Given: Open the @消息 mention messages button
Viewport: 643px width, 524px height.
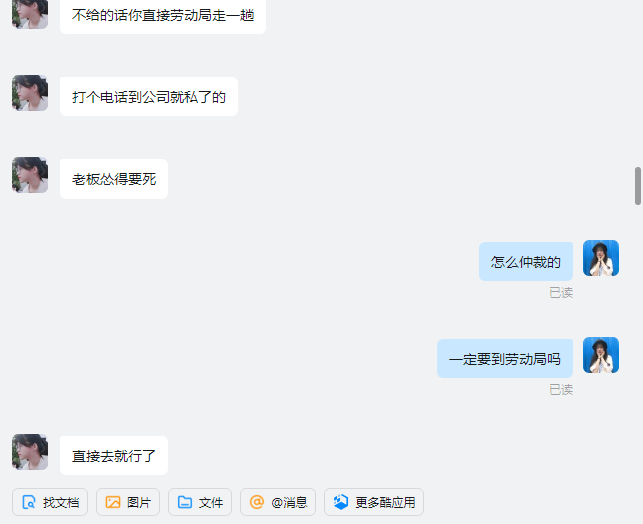Looking at the screenshot, I should (278, 502).
